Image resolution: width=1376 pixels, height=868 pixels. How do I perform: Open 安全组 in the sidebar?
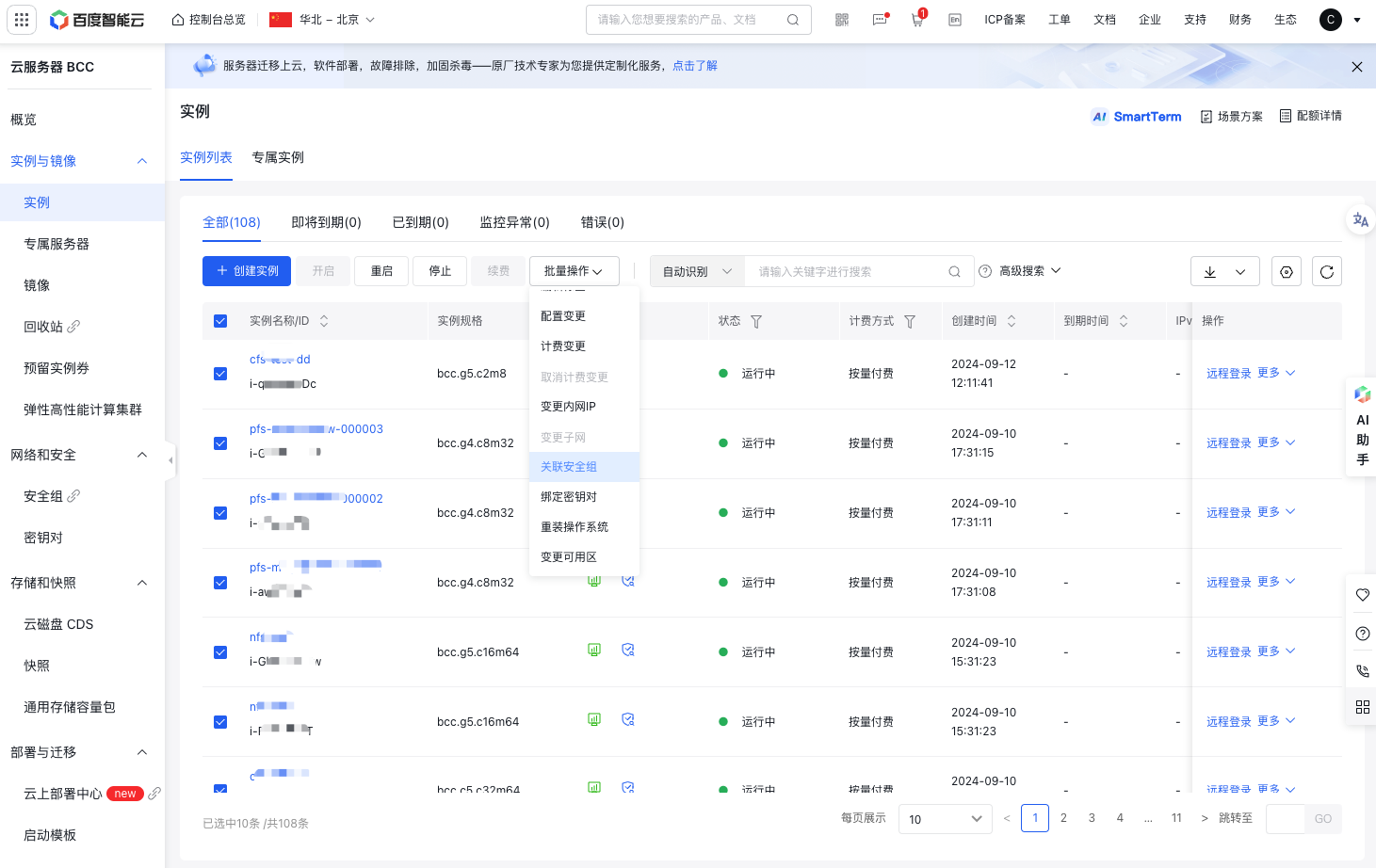coord(43,496)
